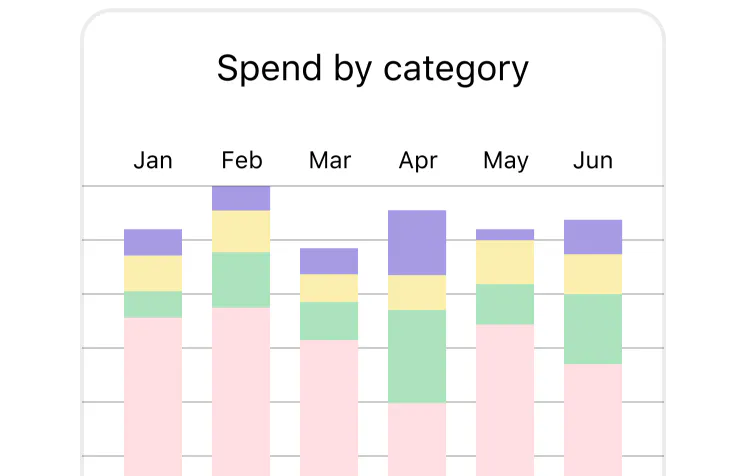
Task: Click the yellow segment of the Apr bar
Action: pyautogui.click(x=417, y=292)
